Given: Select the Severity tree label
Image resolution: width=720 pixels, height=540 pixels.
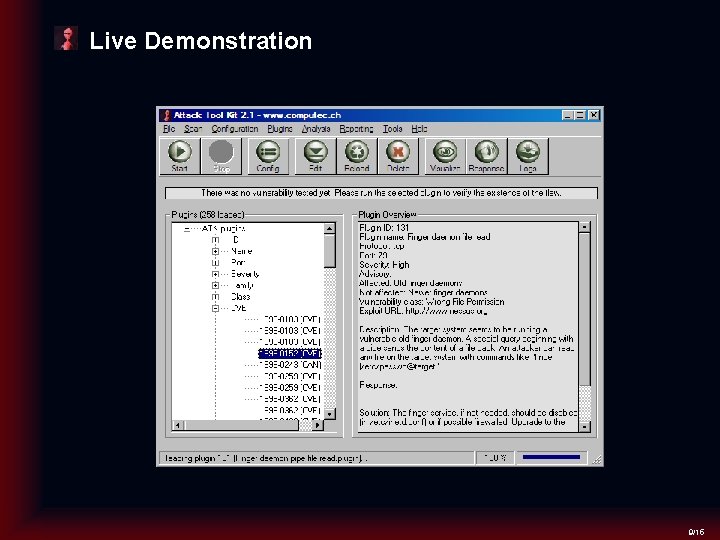Looking at the screenshot, I should pos(245,274).
